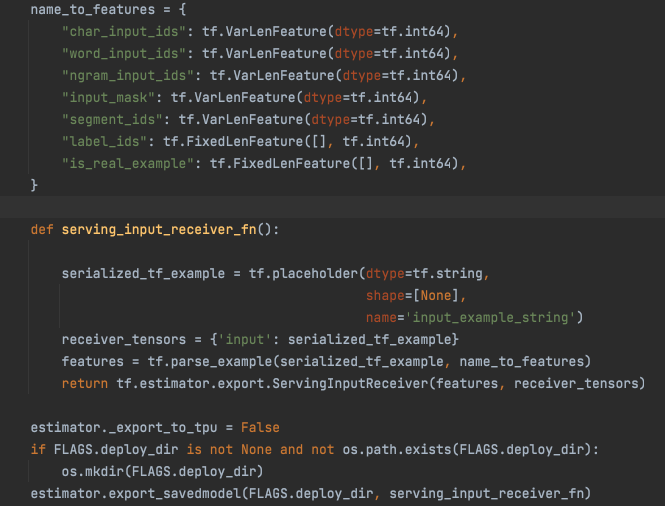Click the "is_real_example" string key
Image resolution: width=665 pixels, height=506 pixels.
128,164
